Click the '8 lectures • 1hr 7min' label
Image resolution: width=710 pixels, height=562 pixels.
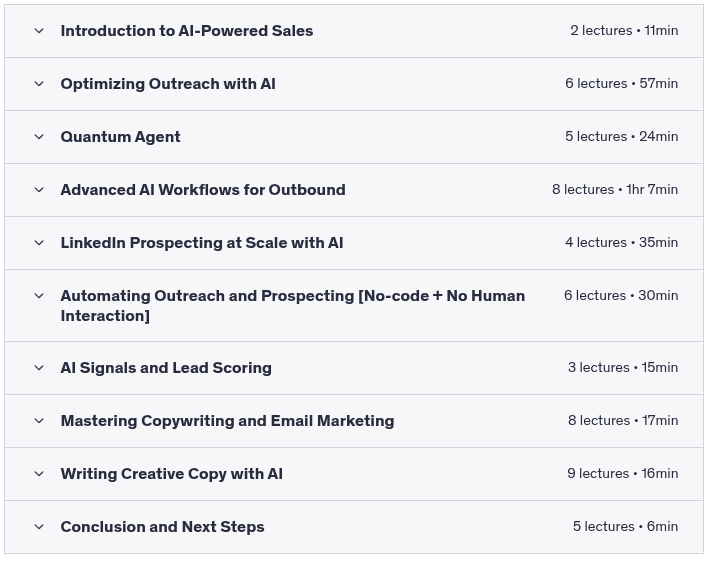(614, 190)
